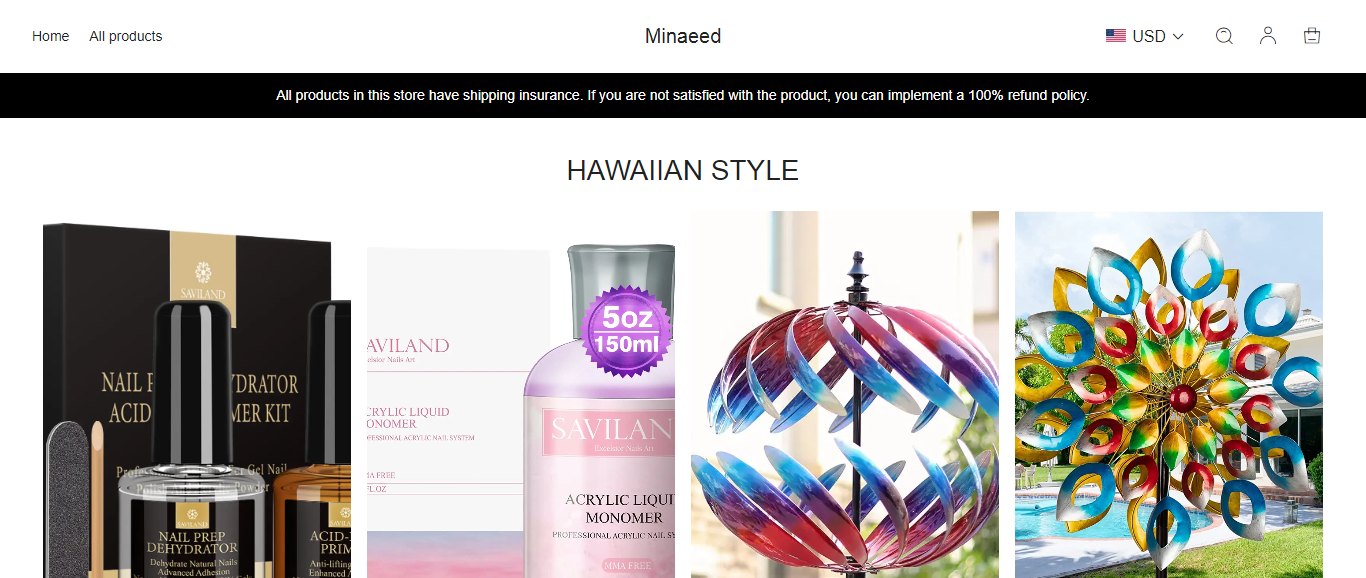
Task: Open the All products menu item
Action: tap(126, 36)
